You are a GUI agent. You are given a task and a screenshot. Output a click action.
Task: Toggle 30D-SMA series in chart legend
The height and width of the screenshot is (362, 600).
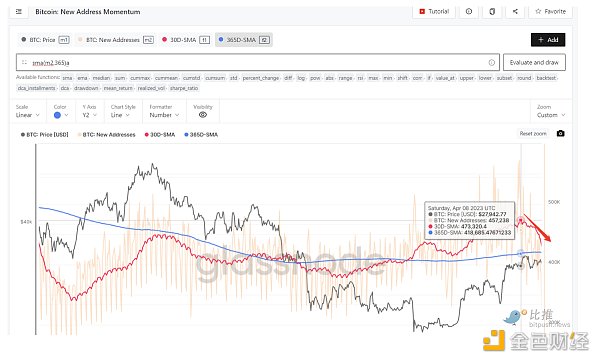(160, 135)
